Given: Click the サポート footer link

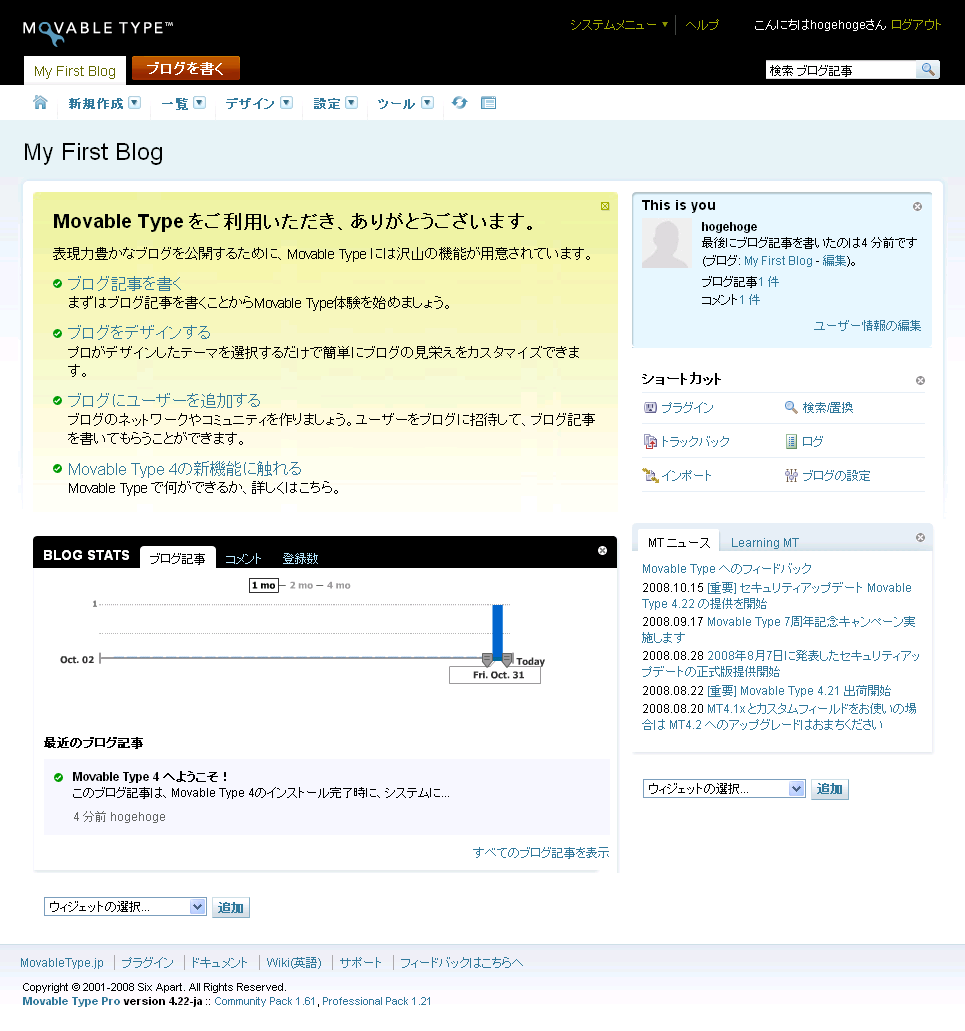Looking at the screenshot, I should pyautogui.click(x=360, y=963).
